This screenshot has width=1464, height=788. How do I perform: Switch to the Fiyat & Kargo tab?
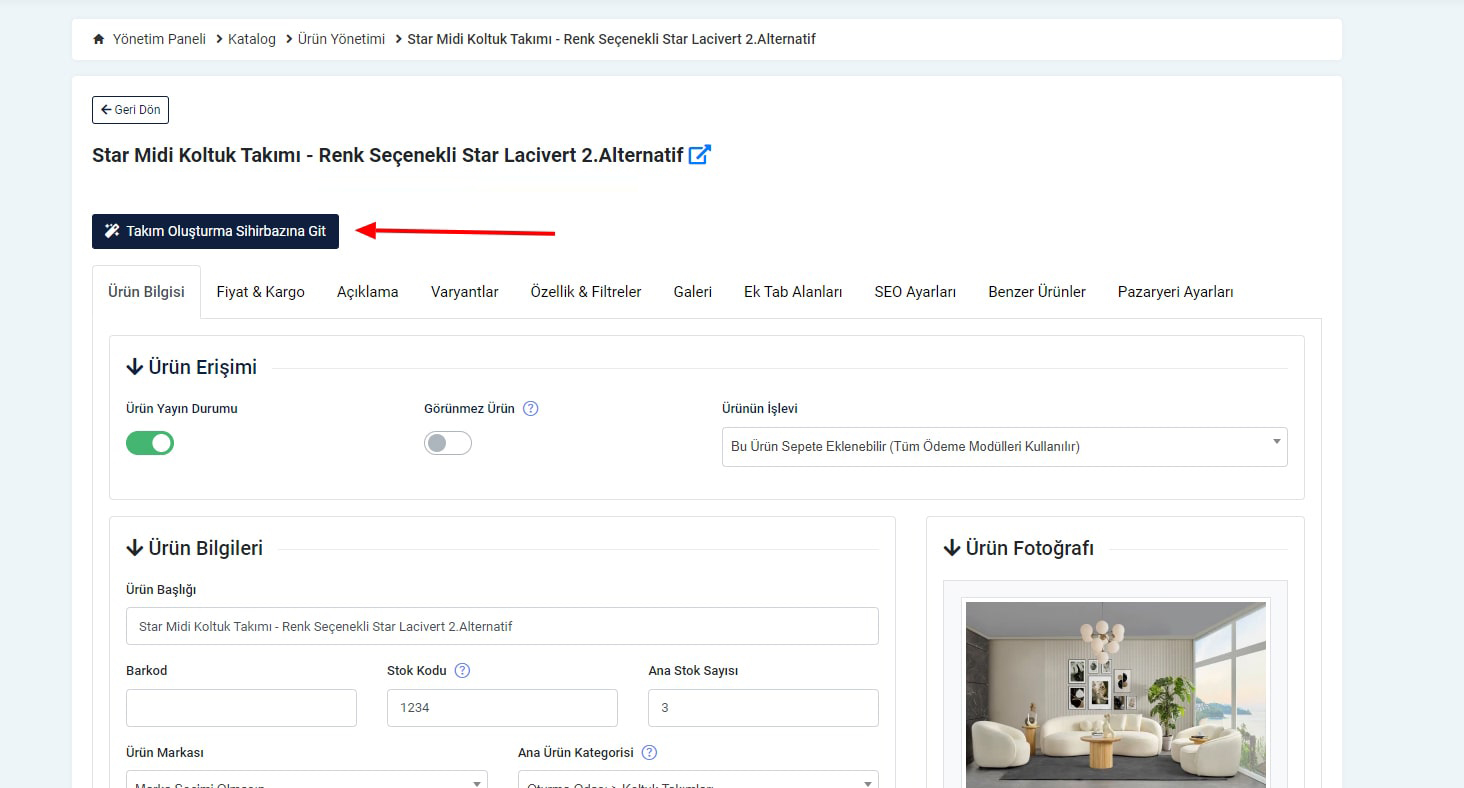(x=260, y=292)
